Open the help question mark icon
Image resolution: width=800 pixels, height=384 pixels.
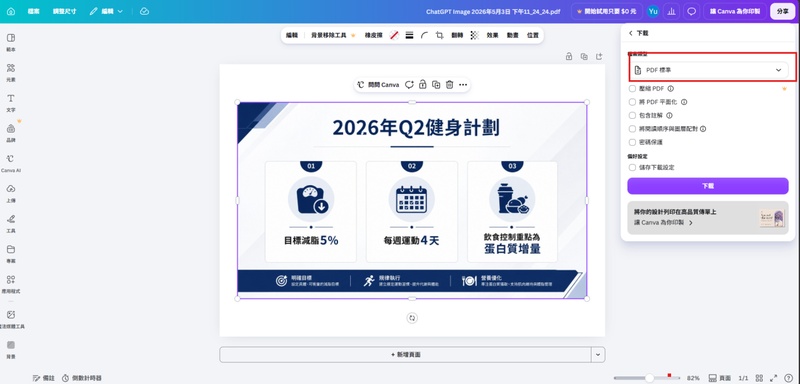(789, 378)
